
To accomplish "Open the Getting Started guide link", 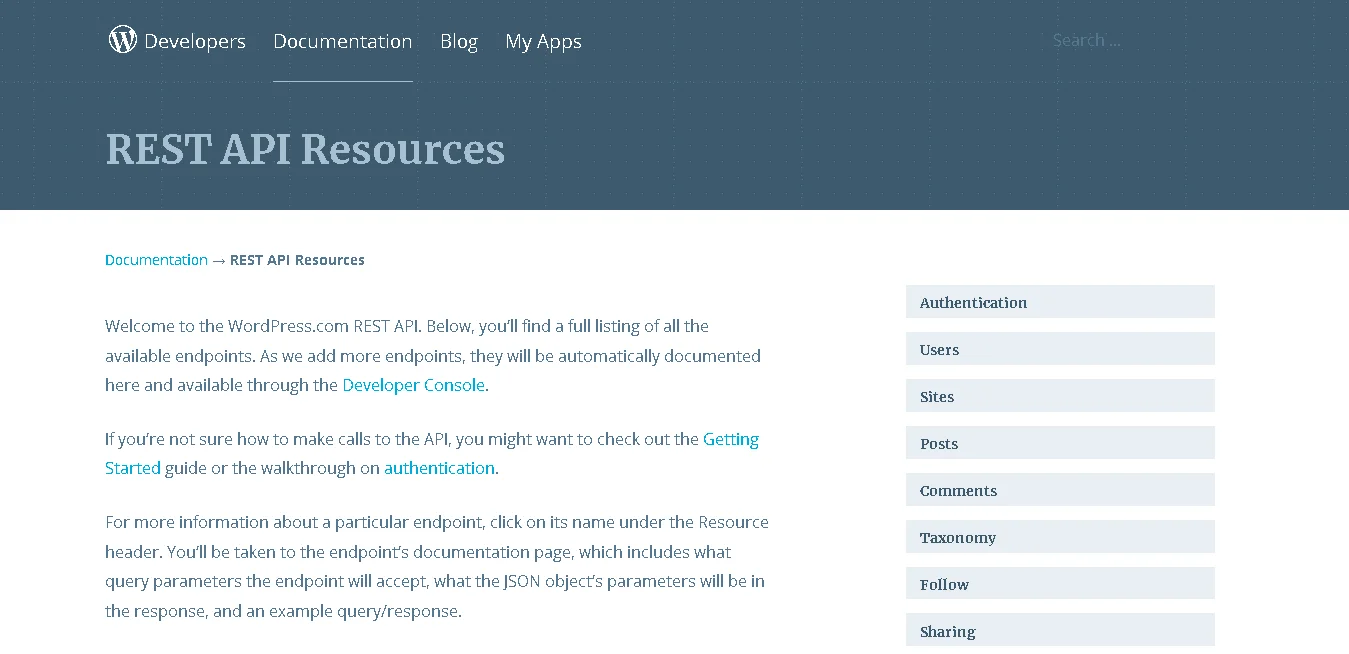I will 731,439.
